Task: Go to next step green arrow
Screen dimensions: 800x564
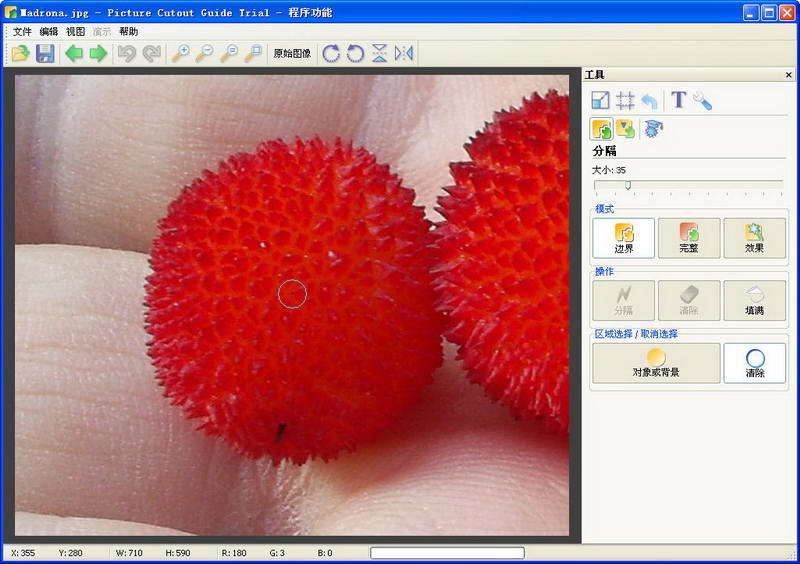Action: pos(98,53)
